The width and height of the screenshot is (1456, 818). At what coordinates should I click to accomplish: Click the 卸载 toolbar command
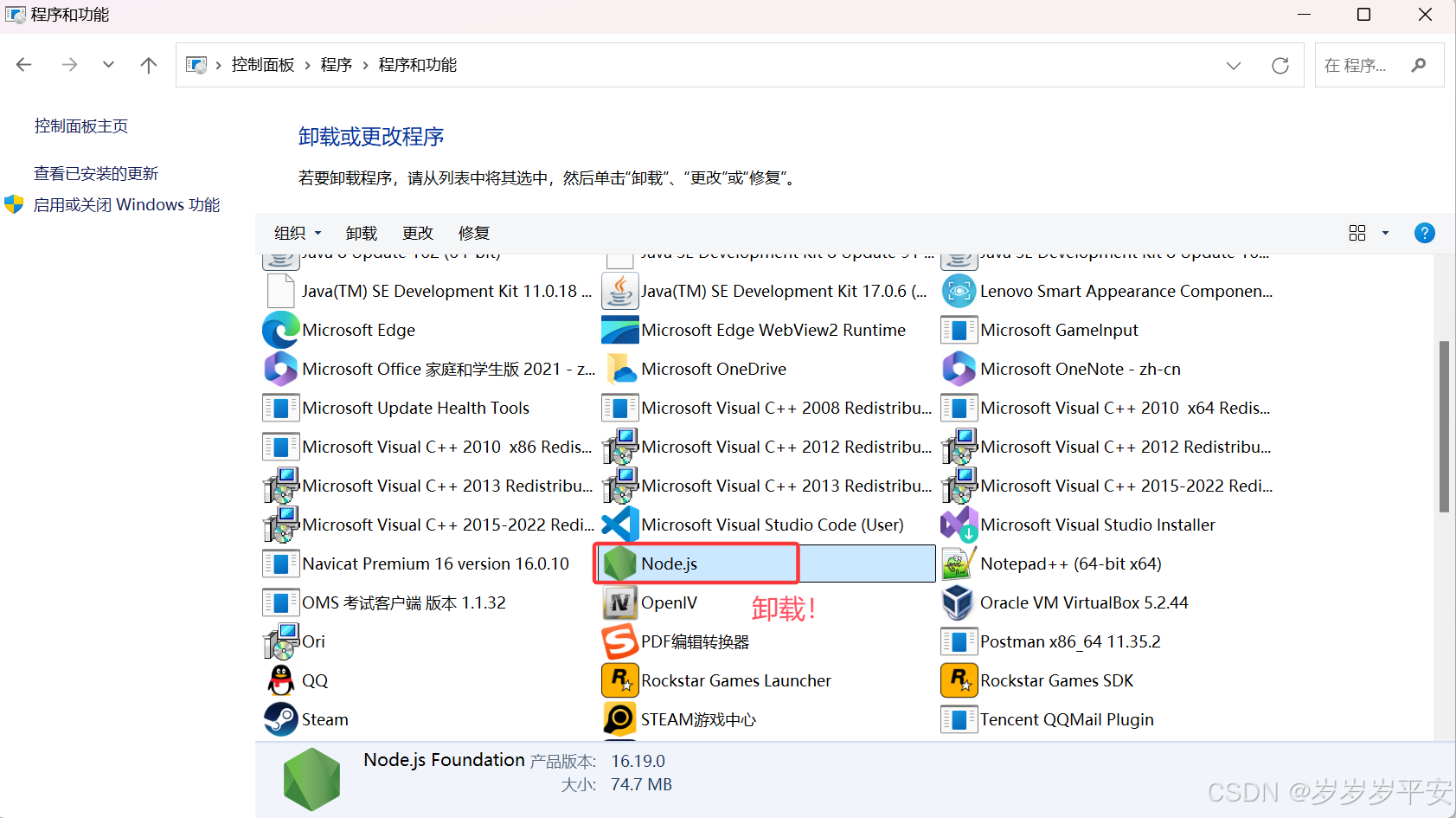(362, 233)
